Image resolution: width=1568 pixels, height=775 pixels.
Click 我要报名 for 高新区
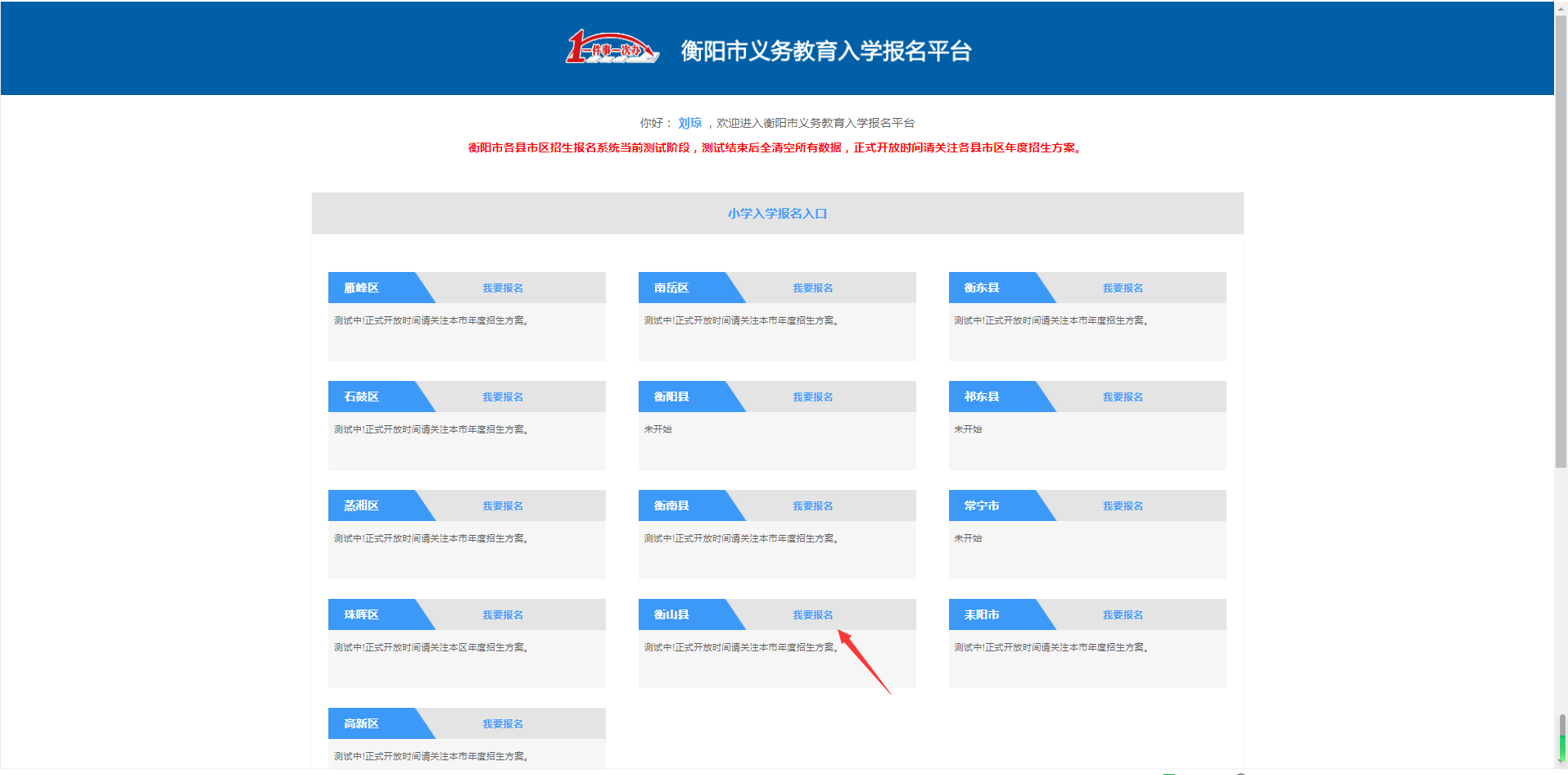[503, 724]
